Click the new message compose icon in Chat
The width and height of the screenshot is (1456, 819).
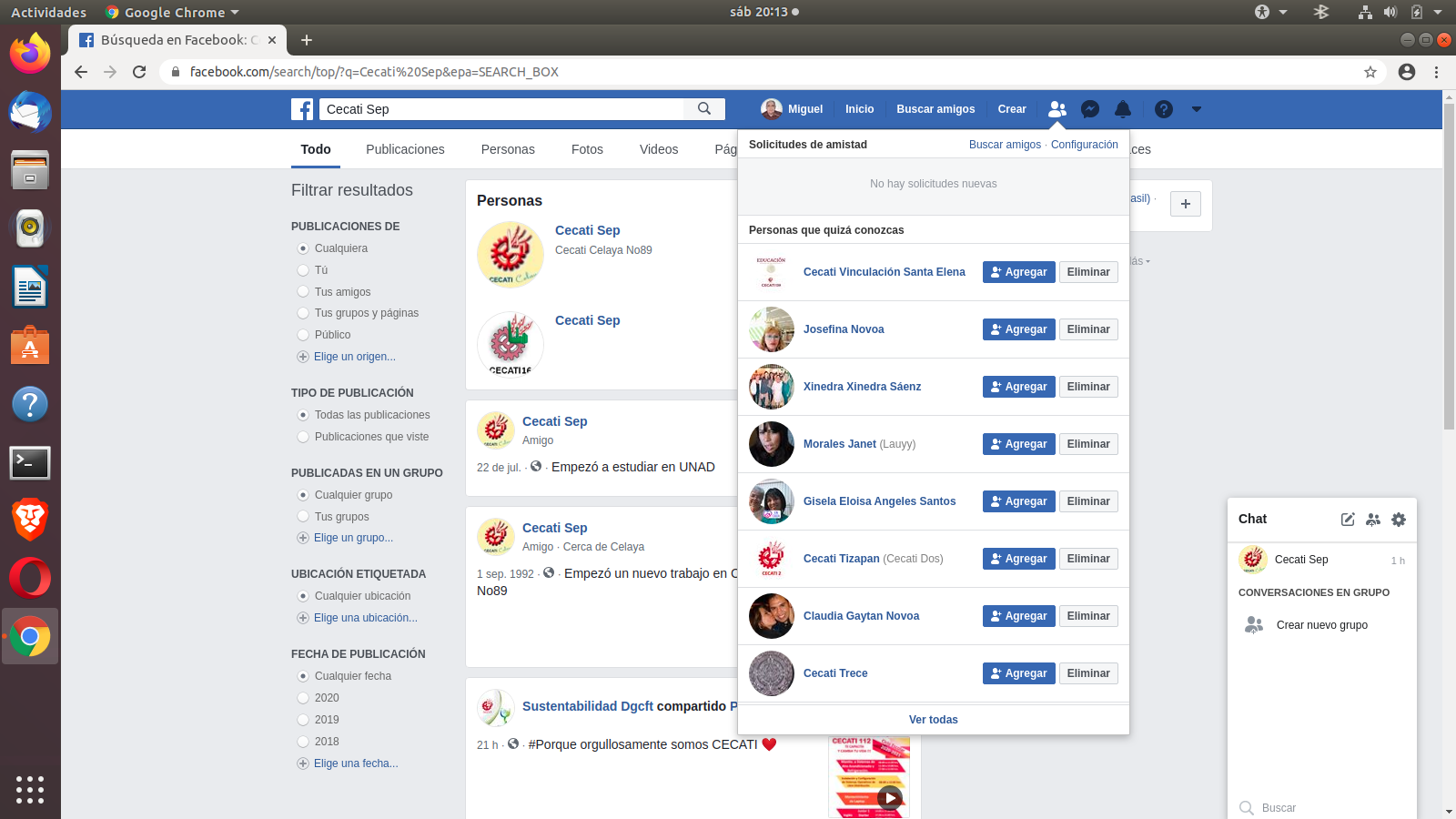coord(1348,520)
